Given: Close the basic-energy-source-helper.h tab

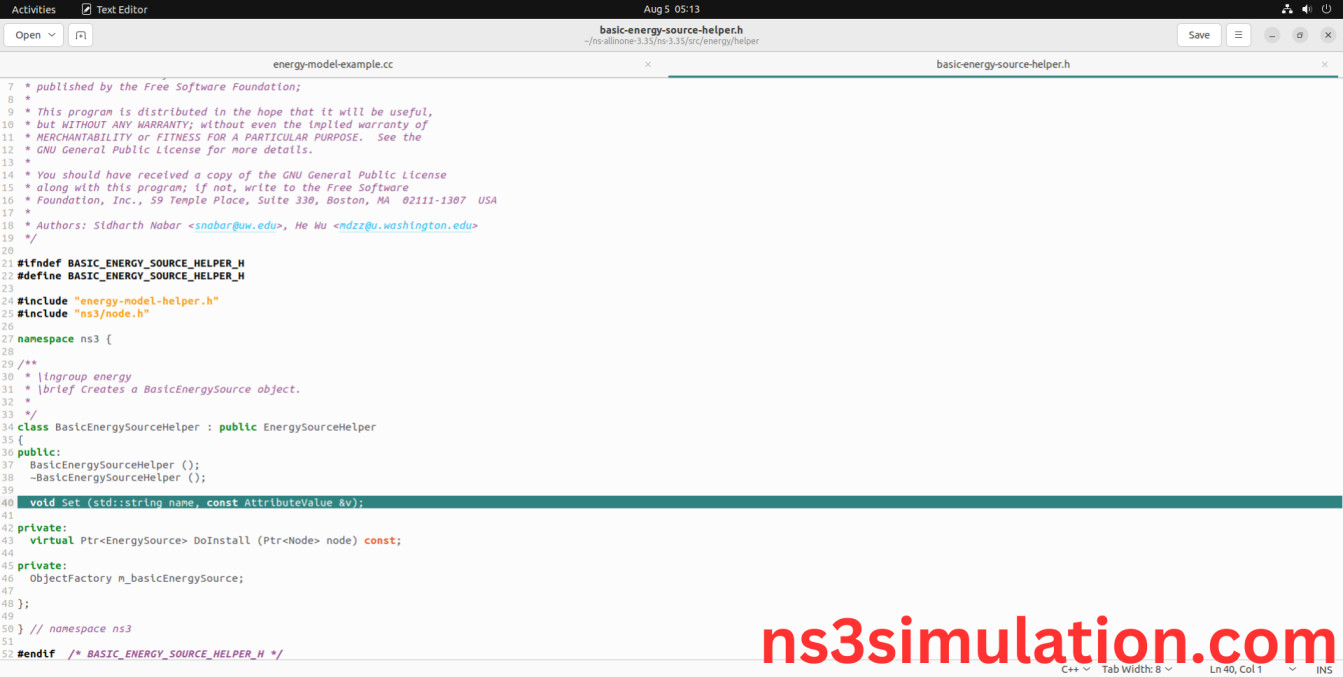Looking at the screenshot, I should pyautogui.click(x=1326, y=64).
